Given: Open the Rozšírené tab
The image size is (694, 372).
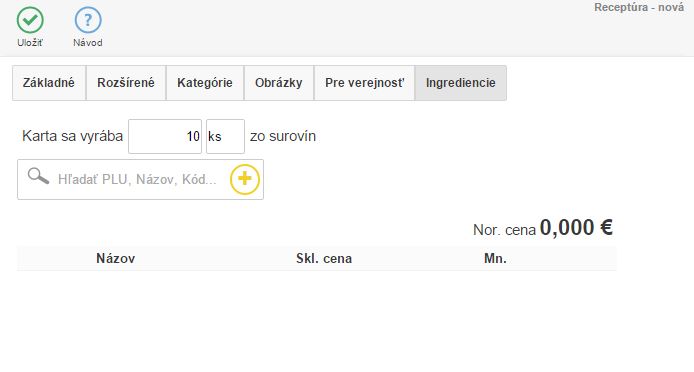Looking at the screenshot, I should pyautogui.click(x=126, y=83).
